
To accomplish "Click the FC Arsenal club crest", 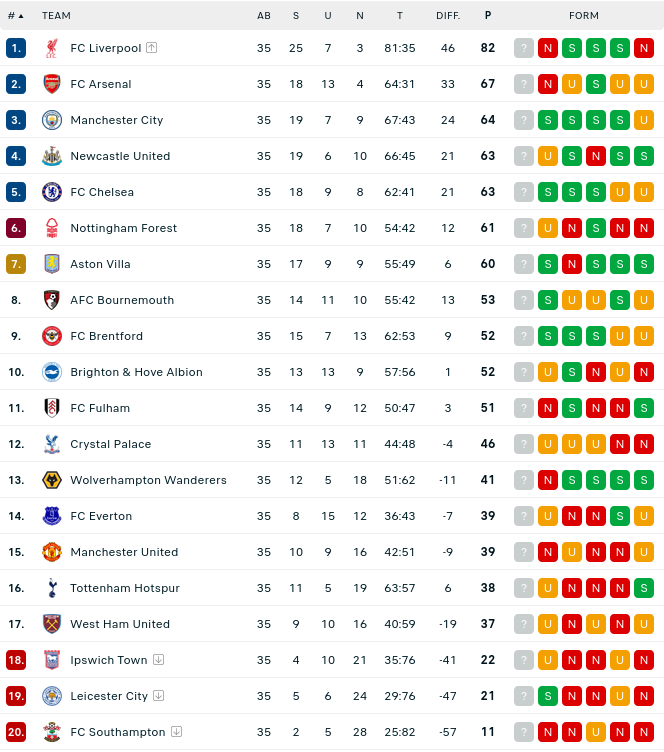I will [52, 84].
